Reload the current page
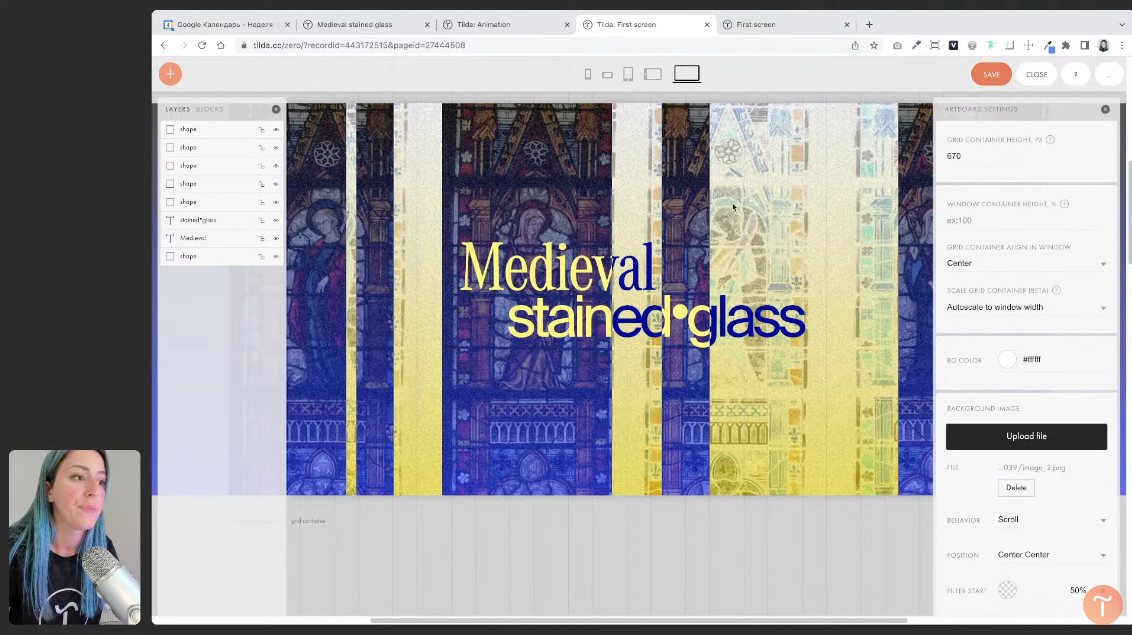1132x635 pixels. pos(202,45)
